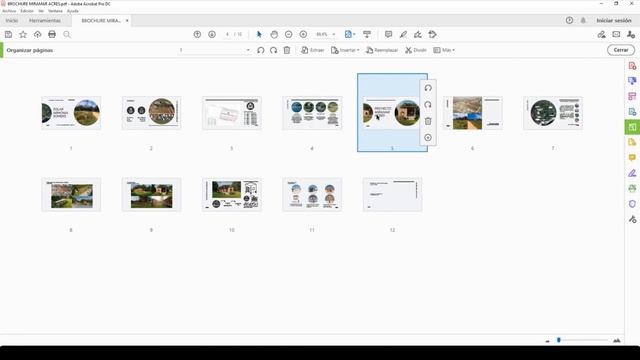Select the Hand pan tool

point(274,35)
